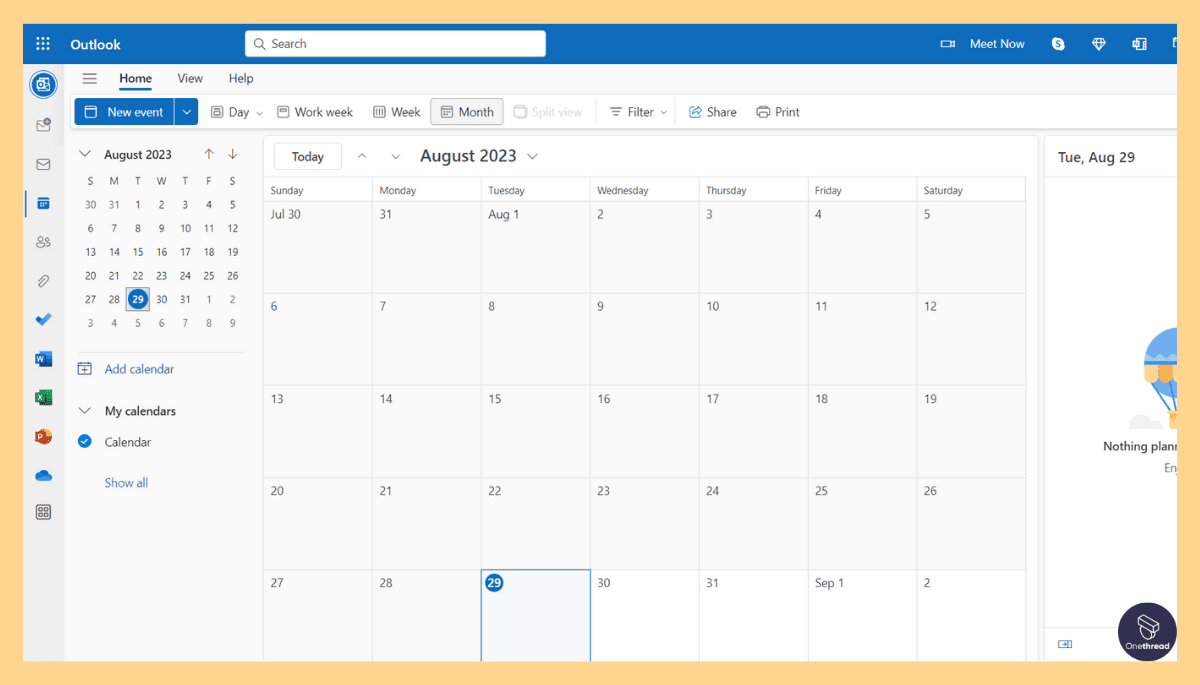Switch to Work week view
This screenshot has width=1200, height=685.
pos(314,111)
